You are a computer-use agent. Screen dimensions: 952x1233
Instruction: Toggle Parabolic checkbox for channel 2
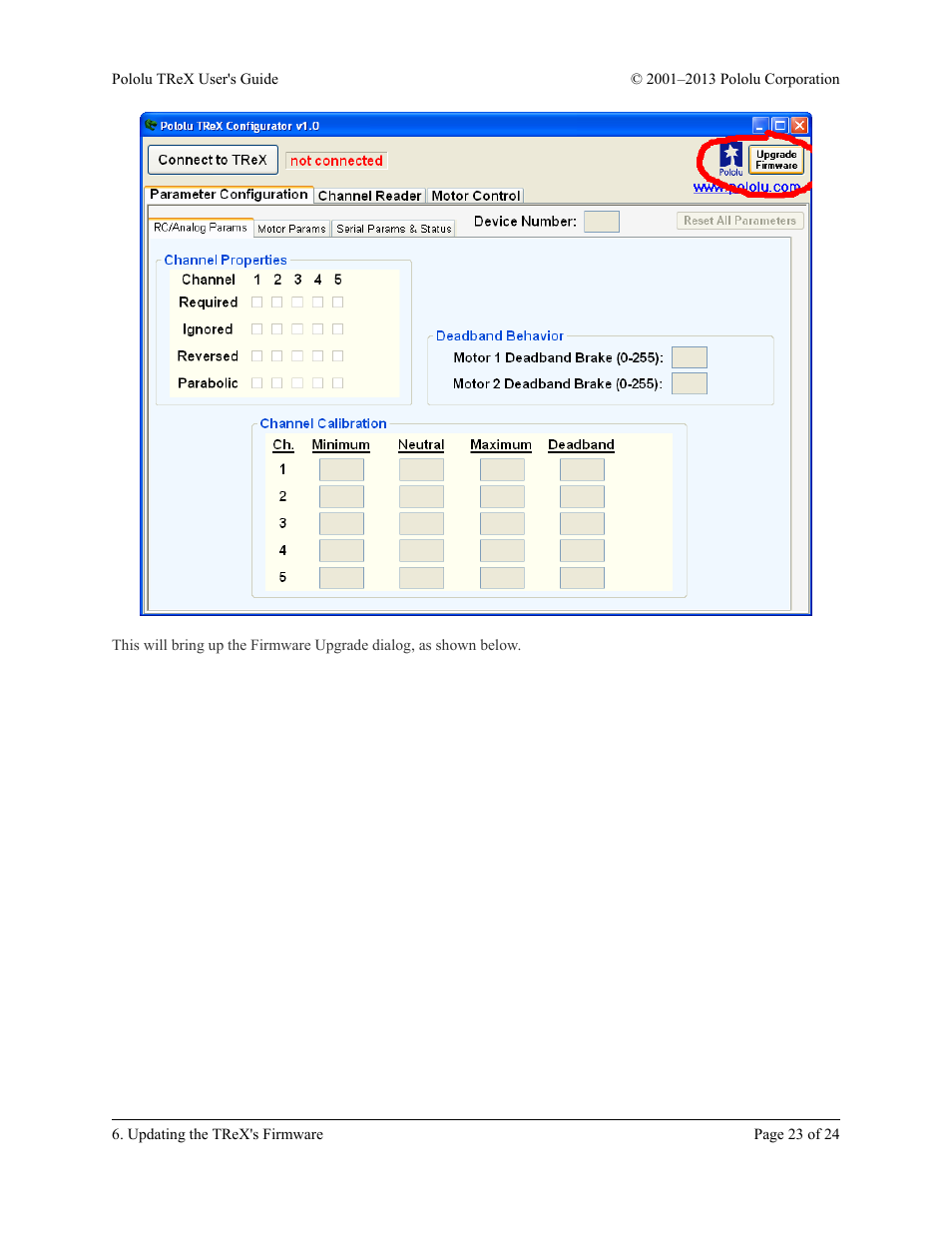(x=277, y=383)
